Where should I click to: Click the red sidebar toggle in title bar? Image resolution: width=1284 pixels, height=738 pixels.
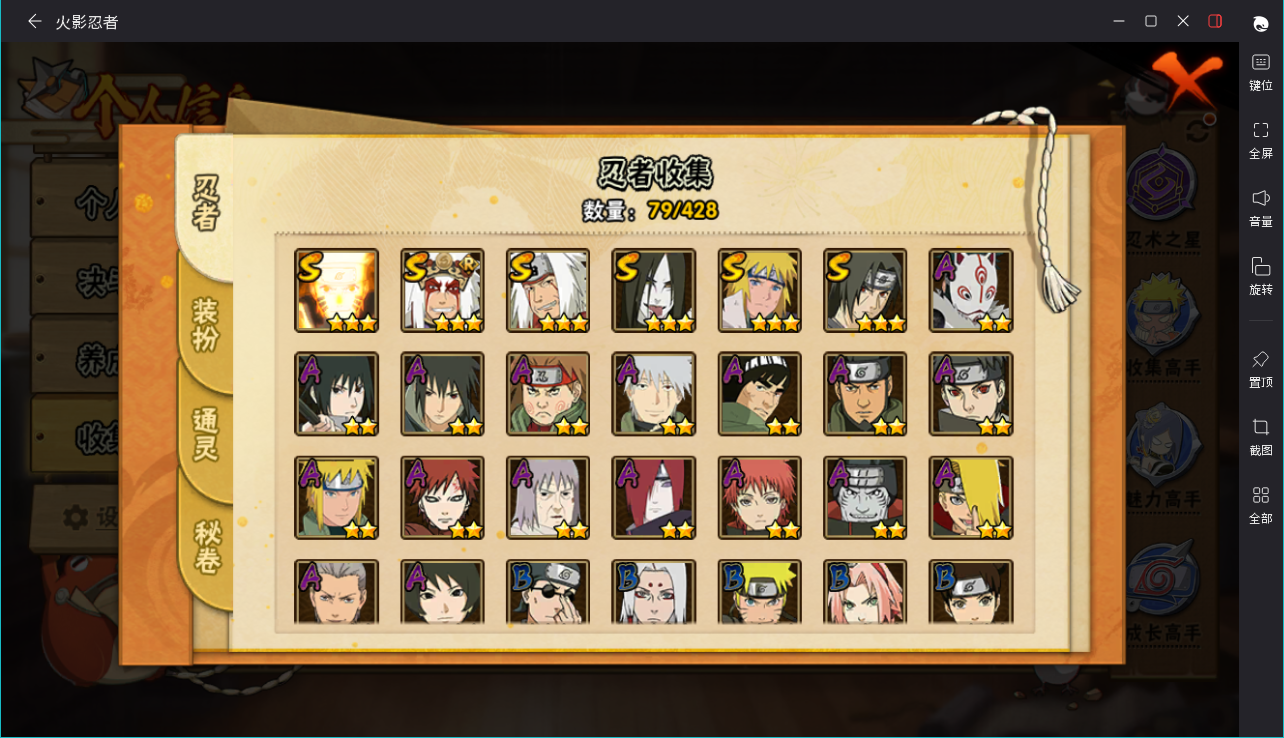coord(1215,21)
